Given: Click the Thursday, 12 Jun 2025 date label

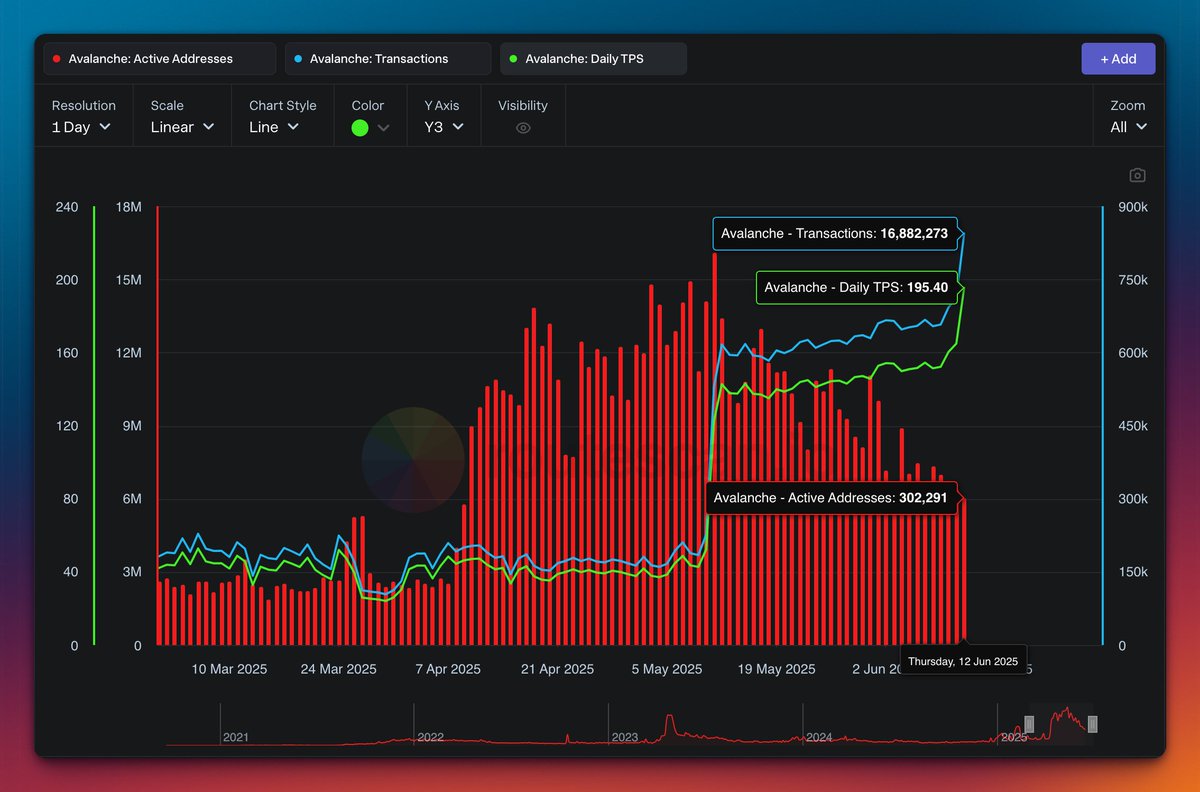Looking at the screenshot, I should tap(963, 661).
